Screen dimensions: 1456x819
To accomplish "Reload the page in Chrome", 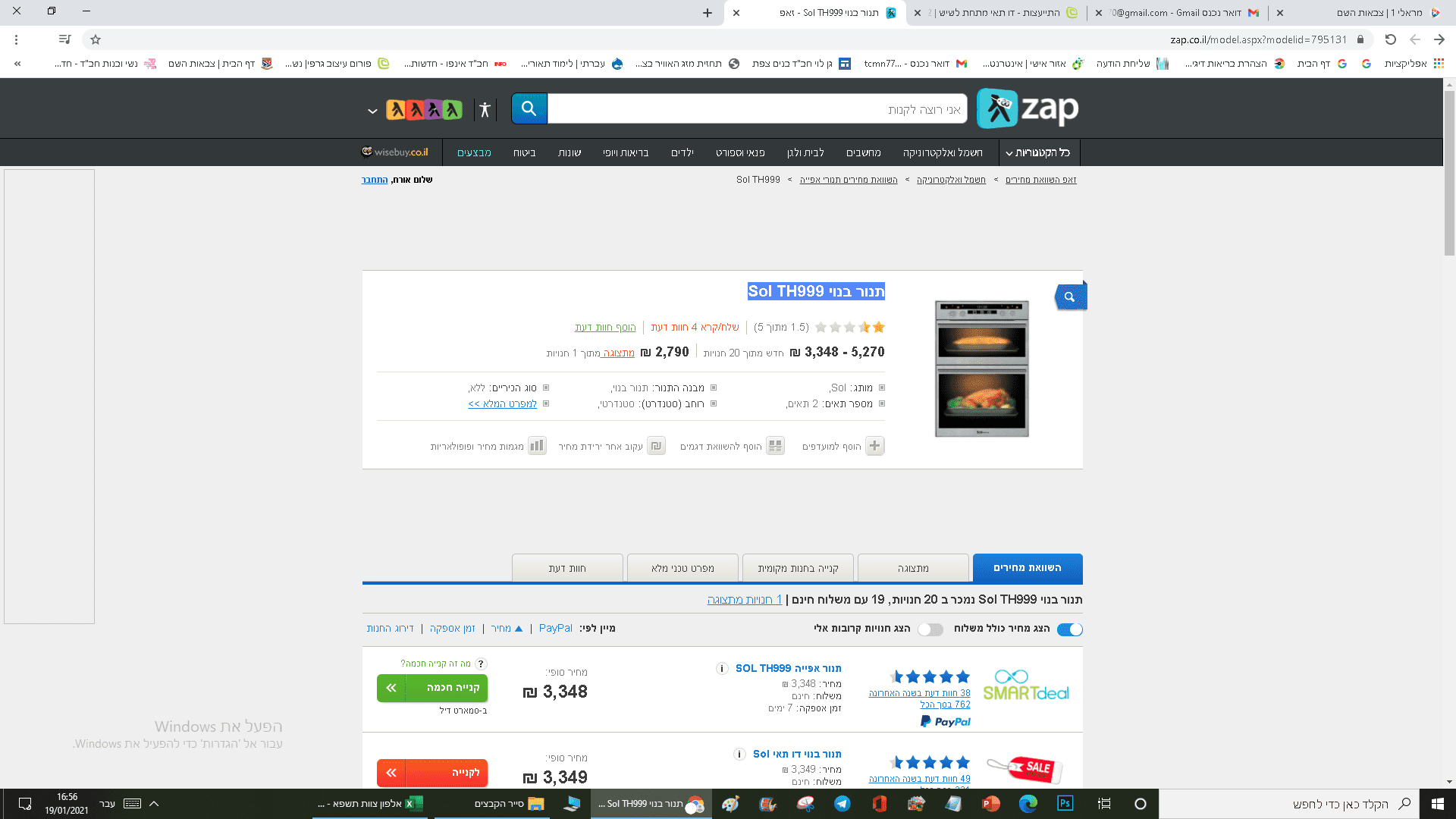I will tap(1391, 39).
